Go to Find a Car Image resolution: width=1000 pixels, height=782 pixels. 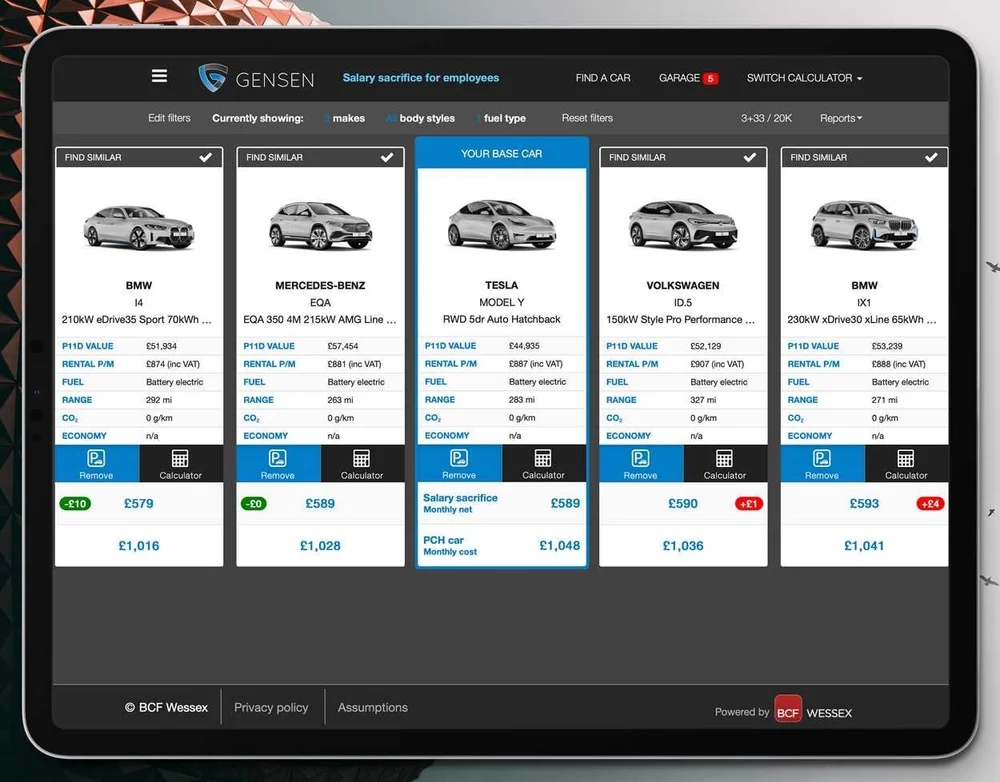(x=603, y=78)
